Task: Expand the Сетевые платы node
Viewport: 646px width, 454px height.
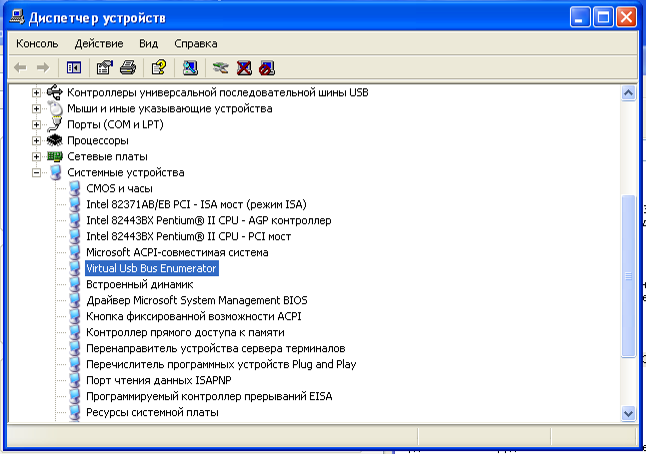Action: 36,157
